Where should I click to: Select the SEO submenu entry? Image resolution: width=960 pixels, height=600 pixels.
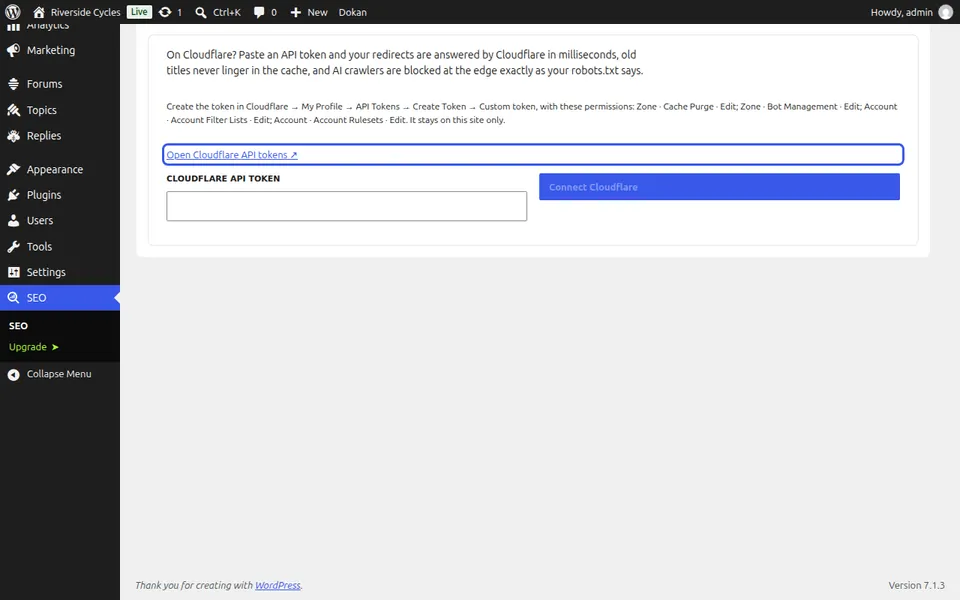[x=18, y=326]
